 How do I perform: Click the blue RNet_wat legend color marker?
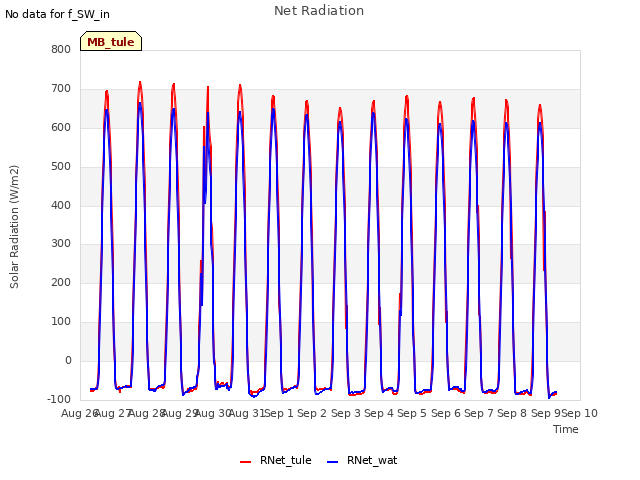333,462
